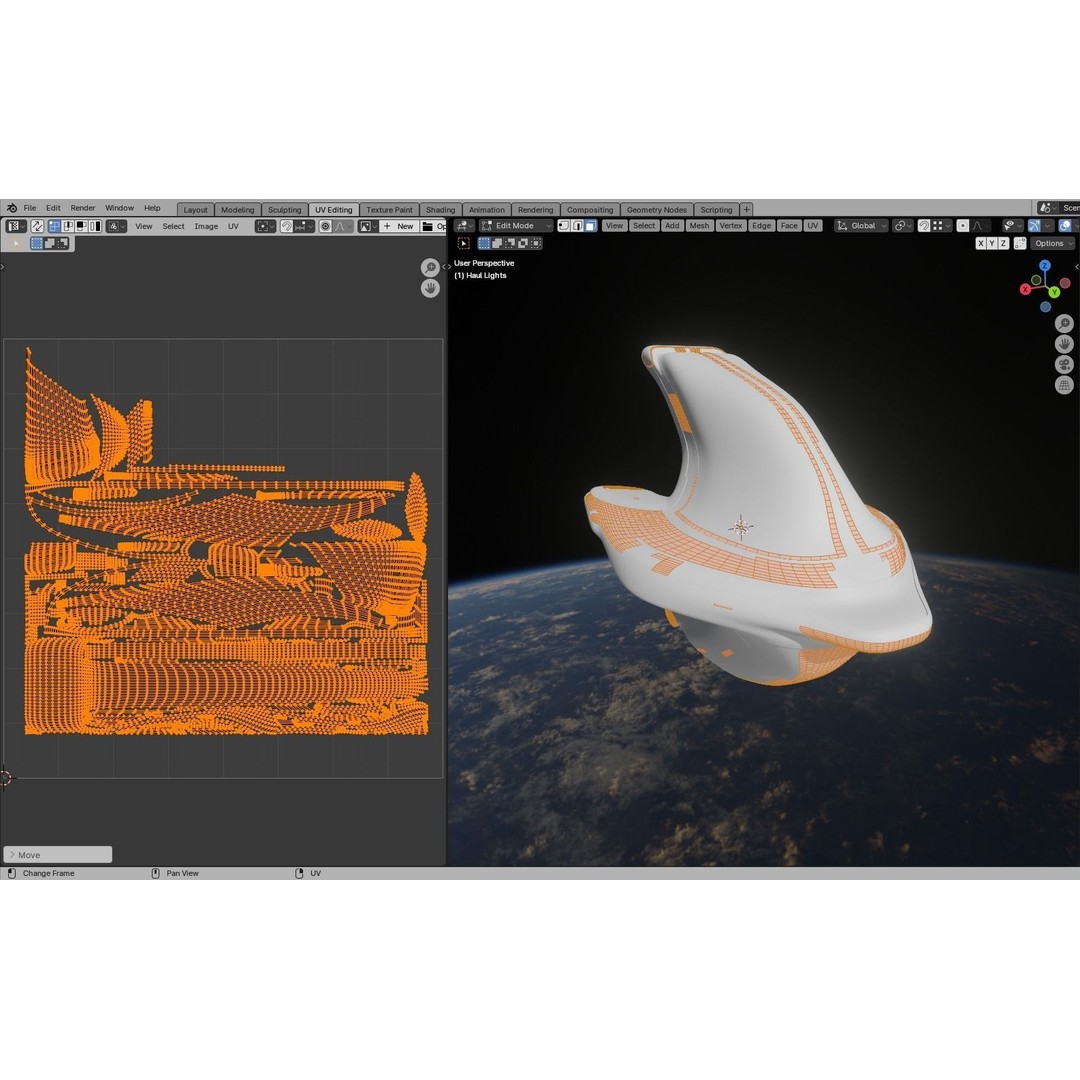The width and height of the screenshot is (1080, 1080).
Task: Switch to the Texture Paint workspace tab
Action: pos(389,209)
